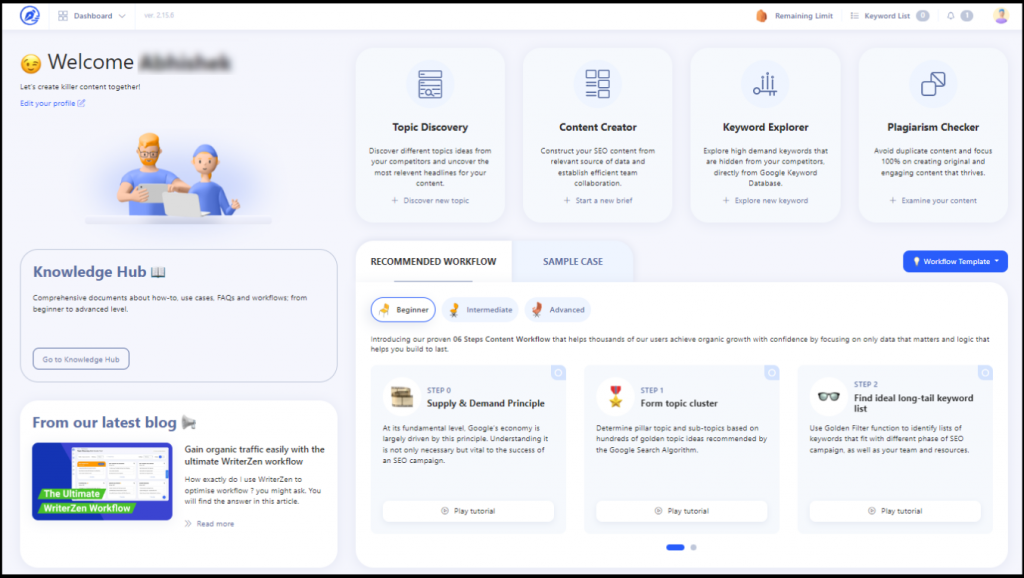Click the chest icon on Step 0

402,396
